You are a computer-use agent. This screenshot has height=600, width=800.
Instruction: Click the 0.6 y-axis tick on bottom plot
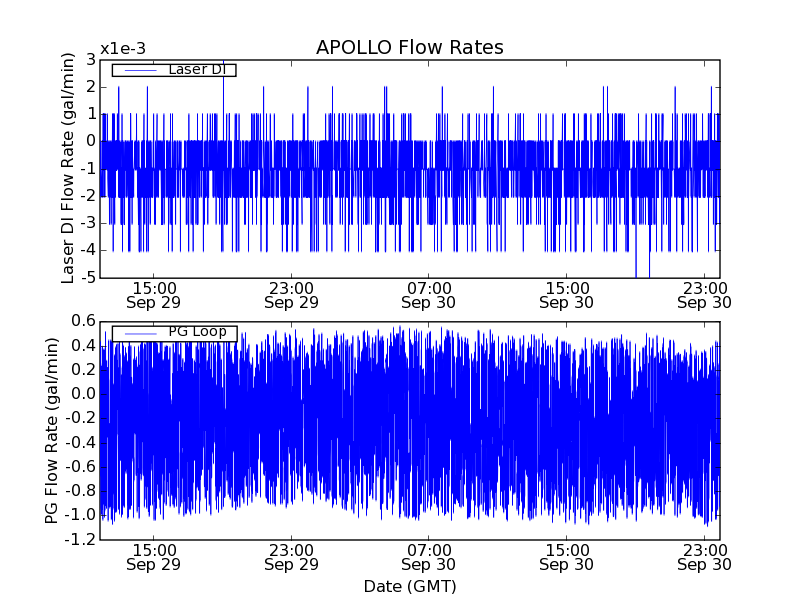tap(84, 321)
